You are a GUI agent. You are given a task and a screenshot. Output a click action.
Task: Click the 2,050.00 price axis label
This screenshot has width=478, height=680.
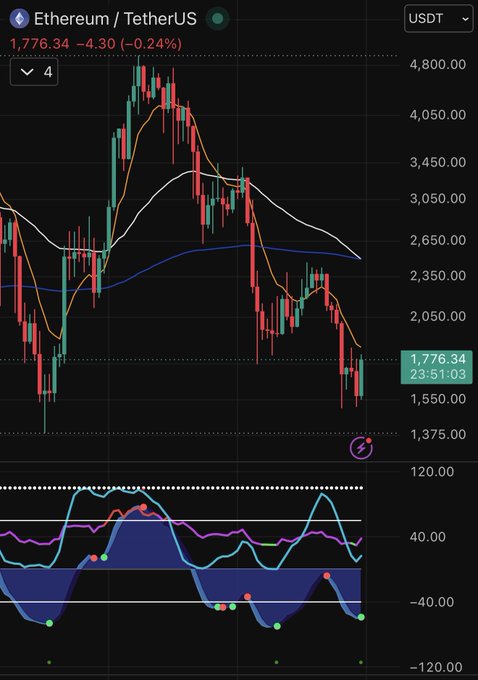point(438,316)
